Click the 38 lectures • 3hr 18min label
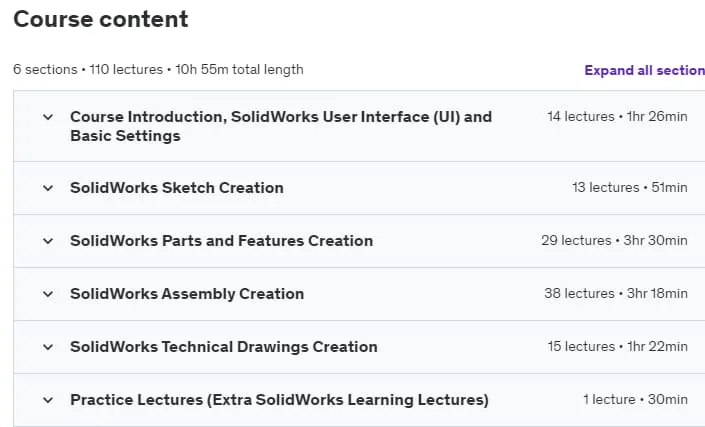The image size is (705, 427). click(616, 294)
